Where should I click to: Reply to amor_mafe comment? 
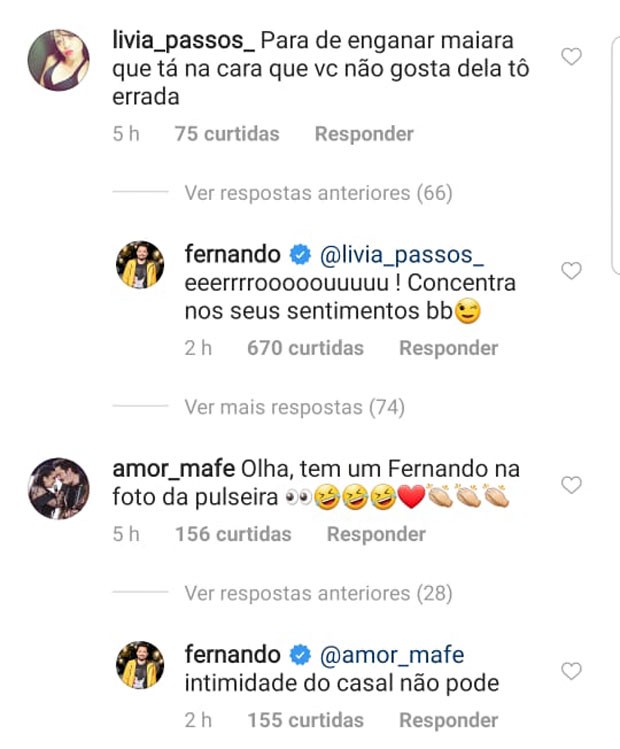[376, 534]
